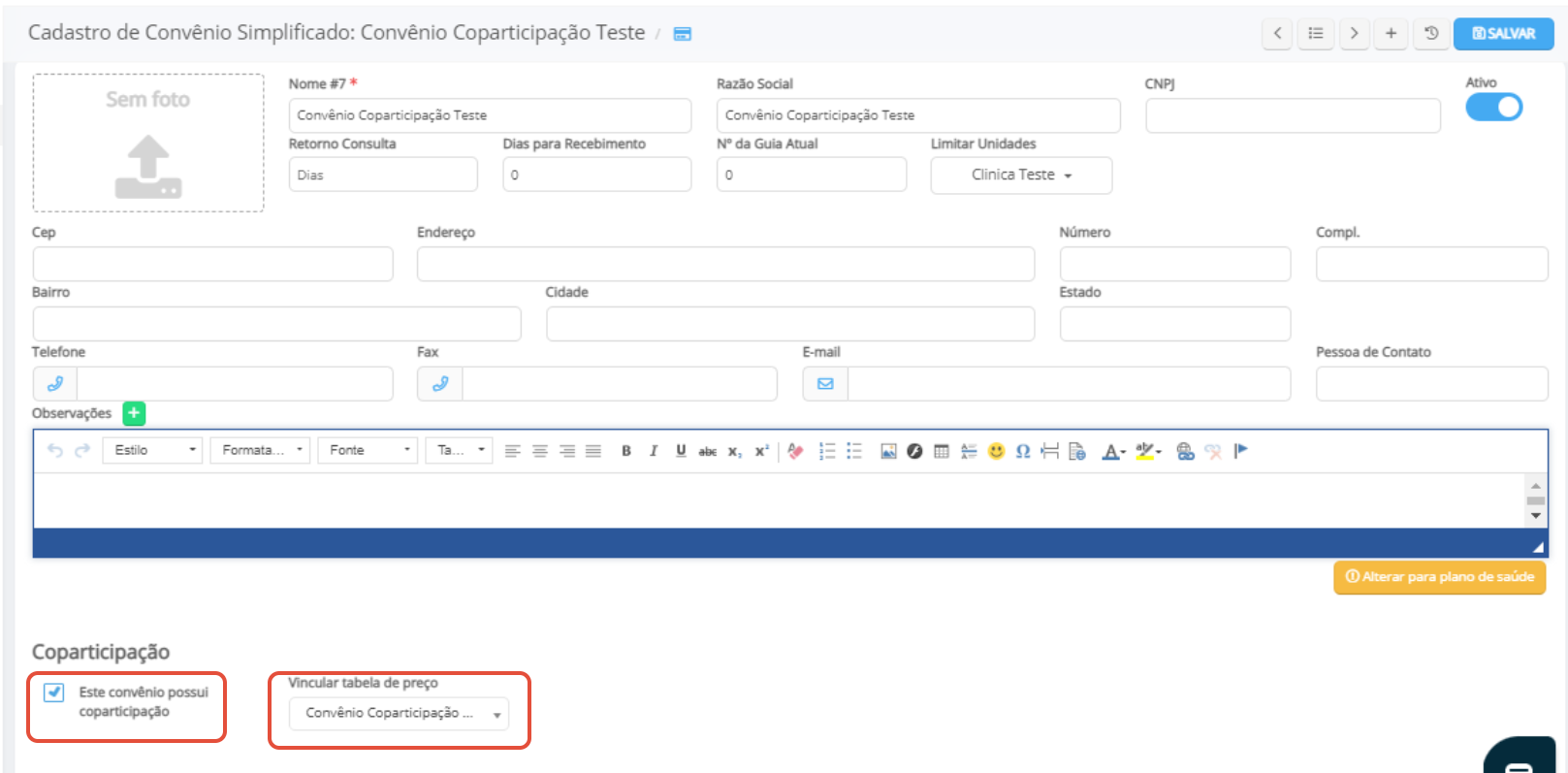Screen dimensions: 1568x773
Task: Open the Formatação dropdown
Action: [260, 450]
